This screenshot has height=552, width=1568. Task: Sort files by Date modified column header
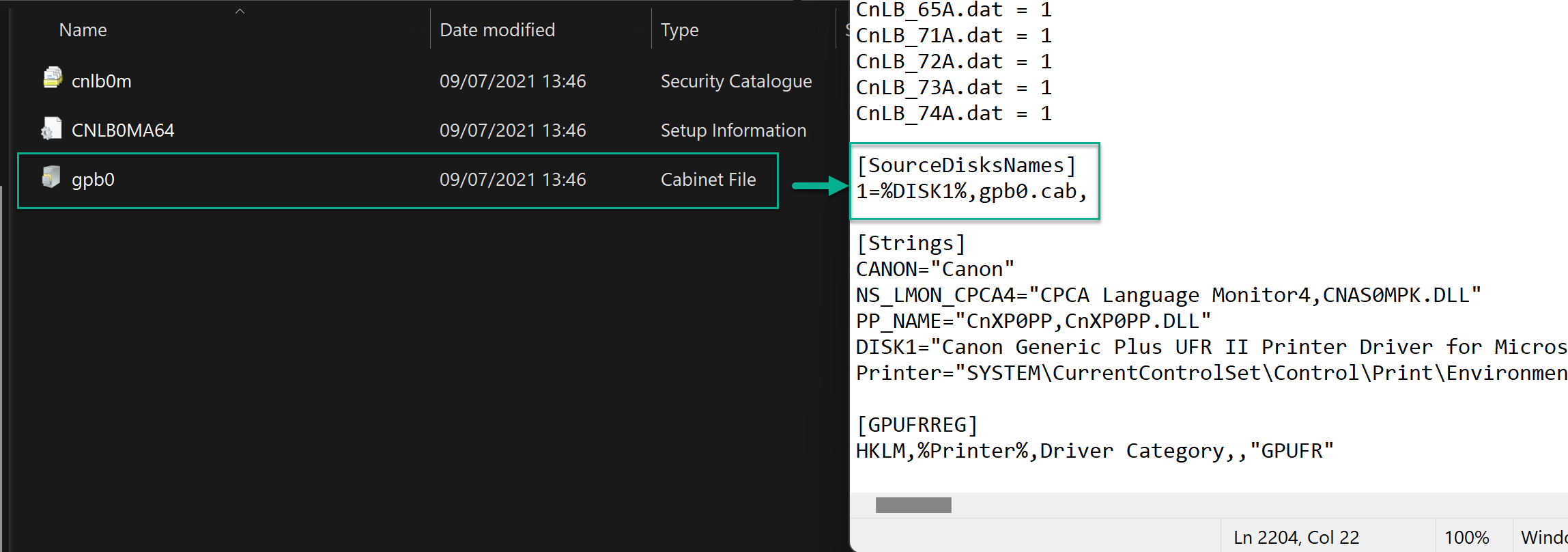click(497, 30)
